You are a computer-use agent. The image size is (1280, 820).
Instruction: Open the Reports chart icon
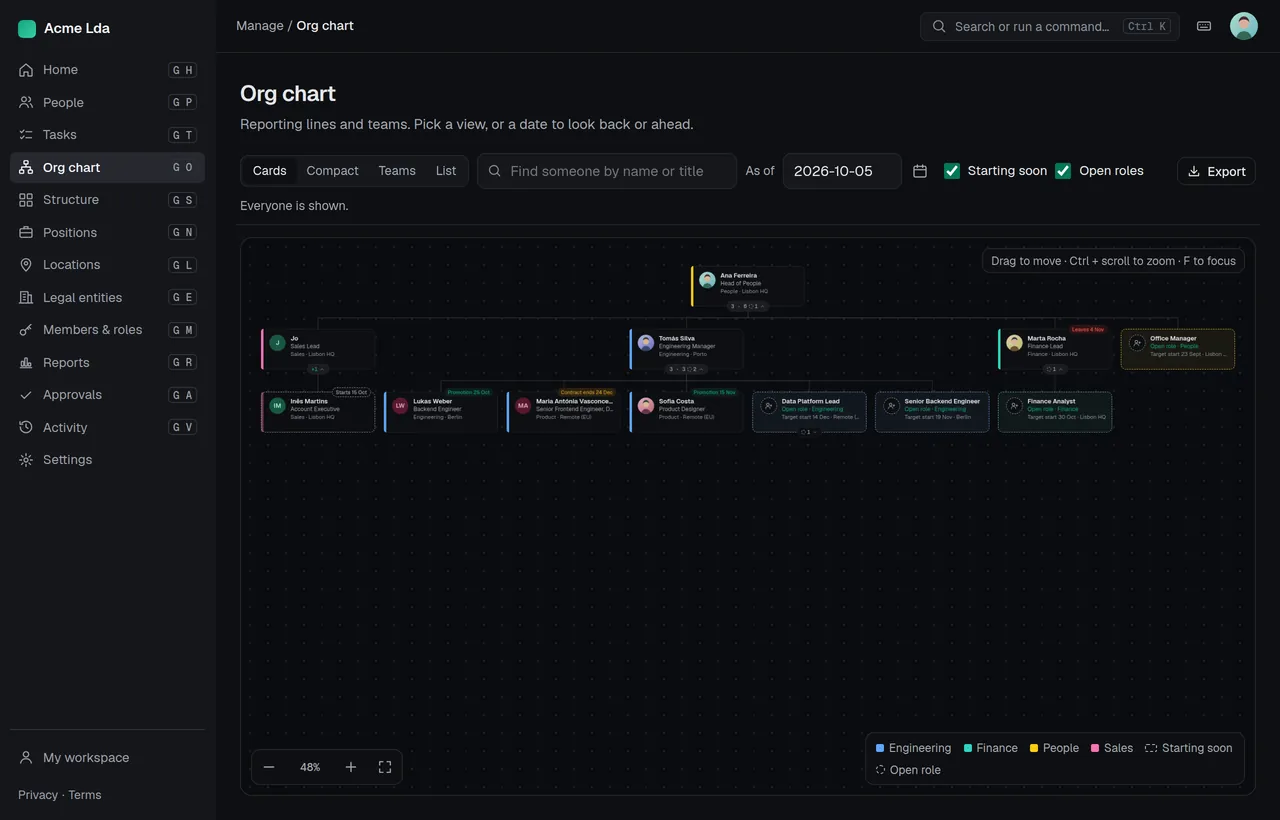26,362
